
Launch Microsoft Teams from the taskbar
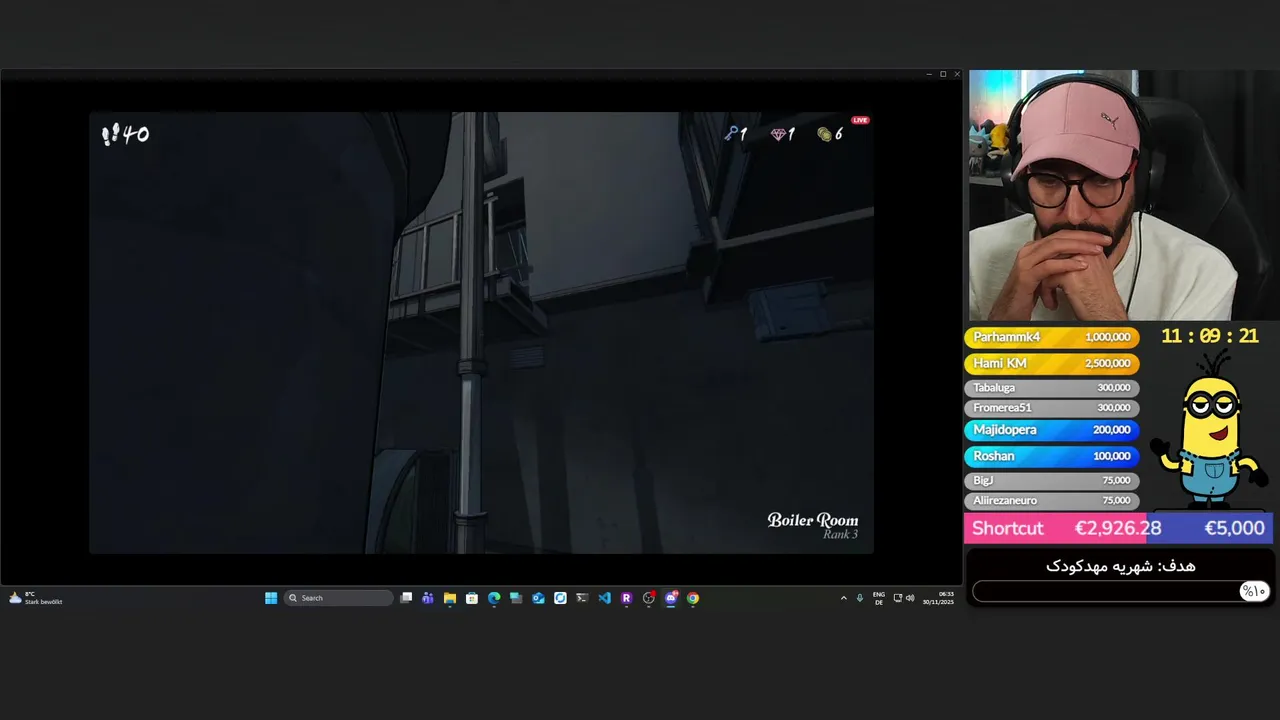428,598
